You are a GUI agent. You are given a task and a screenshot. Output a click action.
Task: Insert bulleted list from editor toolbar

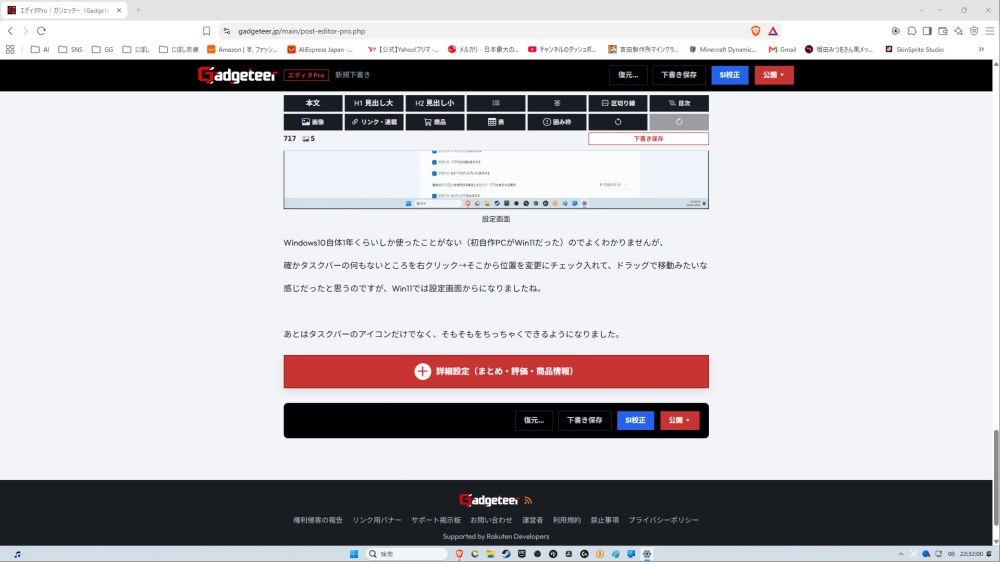pyautogui.click(x=496, y=103)
